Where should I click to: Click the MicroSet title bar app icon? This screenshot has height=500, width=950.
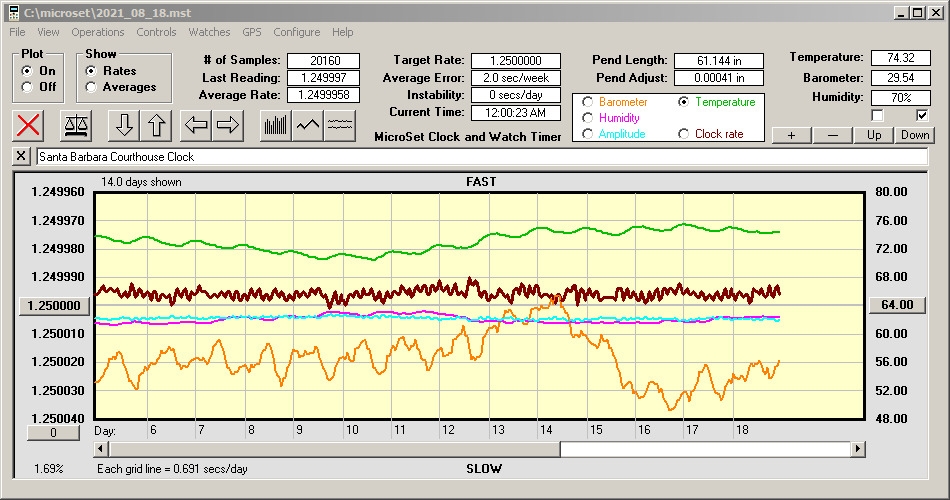tap(13, 13)
